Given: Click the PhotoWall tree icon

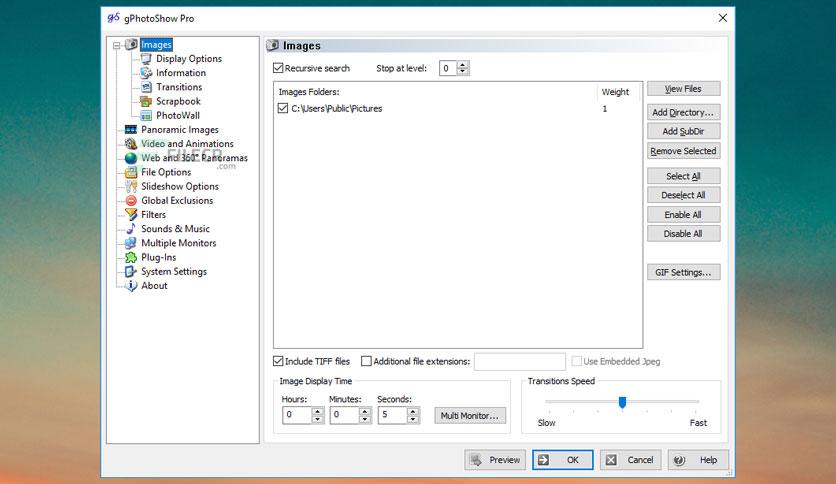Looking at the screenshot, I should 146,115.
